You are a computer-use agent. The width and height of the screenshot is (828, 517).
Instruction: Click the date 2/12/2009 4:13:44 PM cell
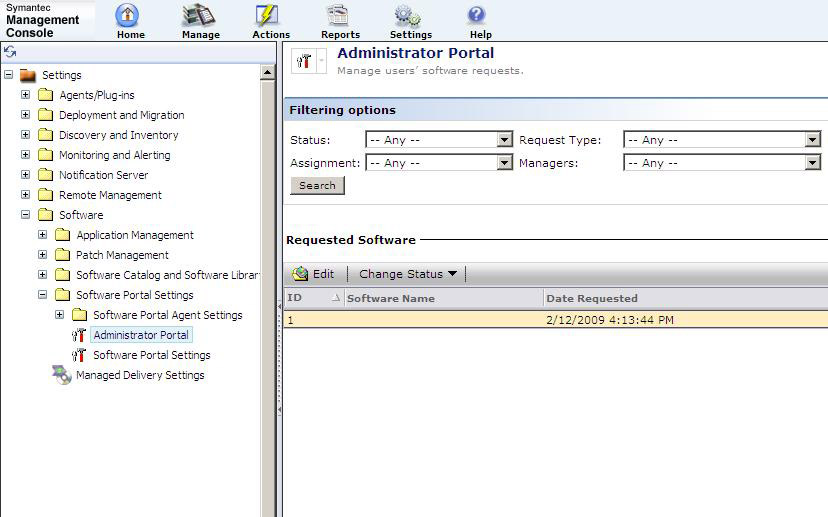pos(610,319)
